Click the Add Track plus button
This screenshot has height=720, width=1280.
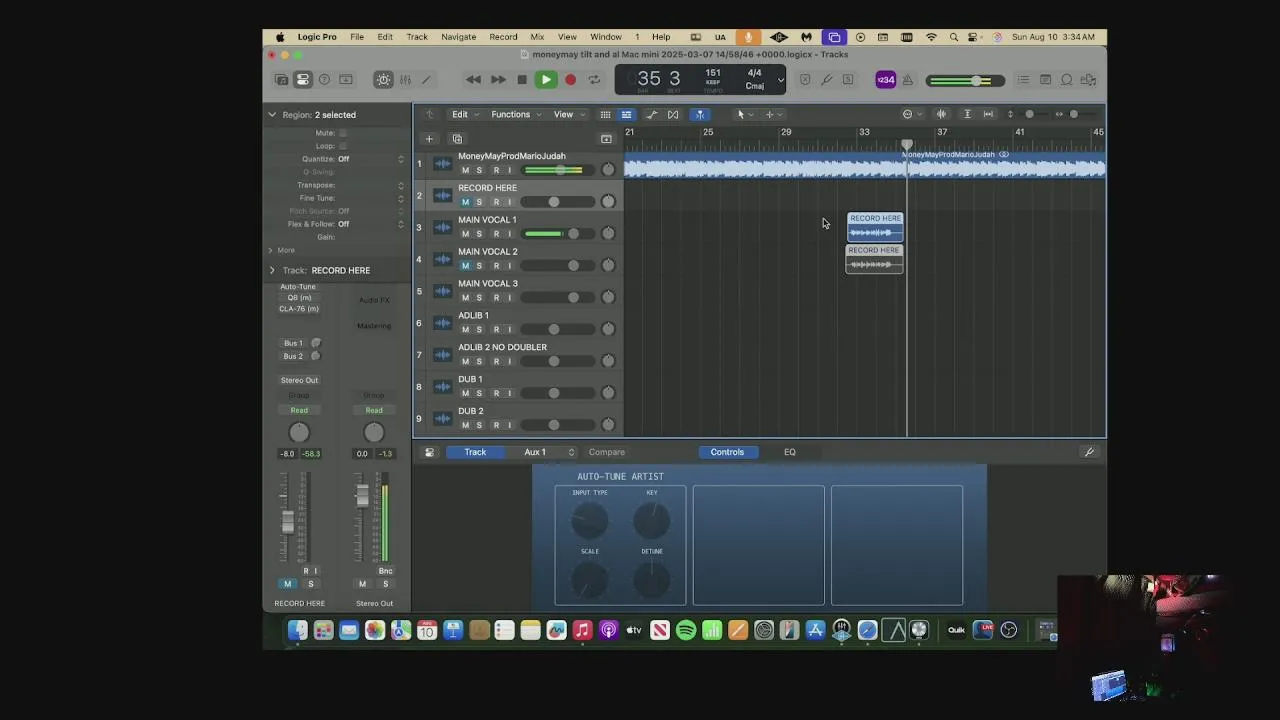tap(429, 139)
